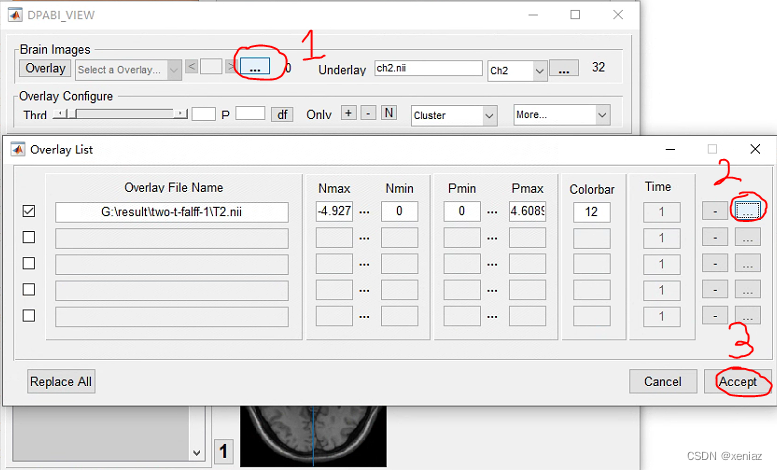Viewport: 777px width, 470px height.
Task: Click the right arrow of the Thrd slider
Action: [181, 114]
